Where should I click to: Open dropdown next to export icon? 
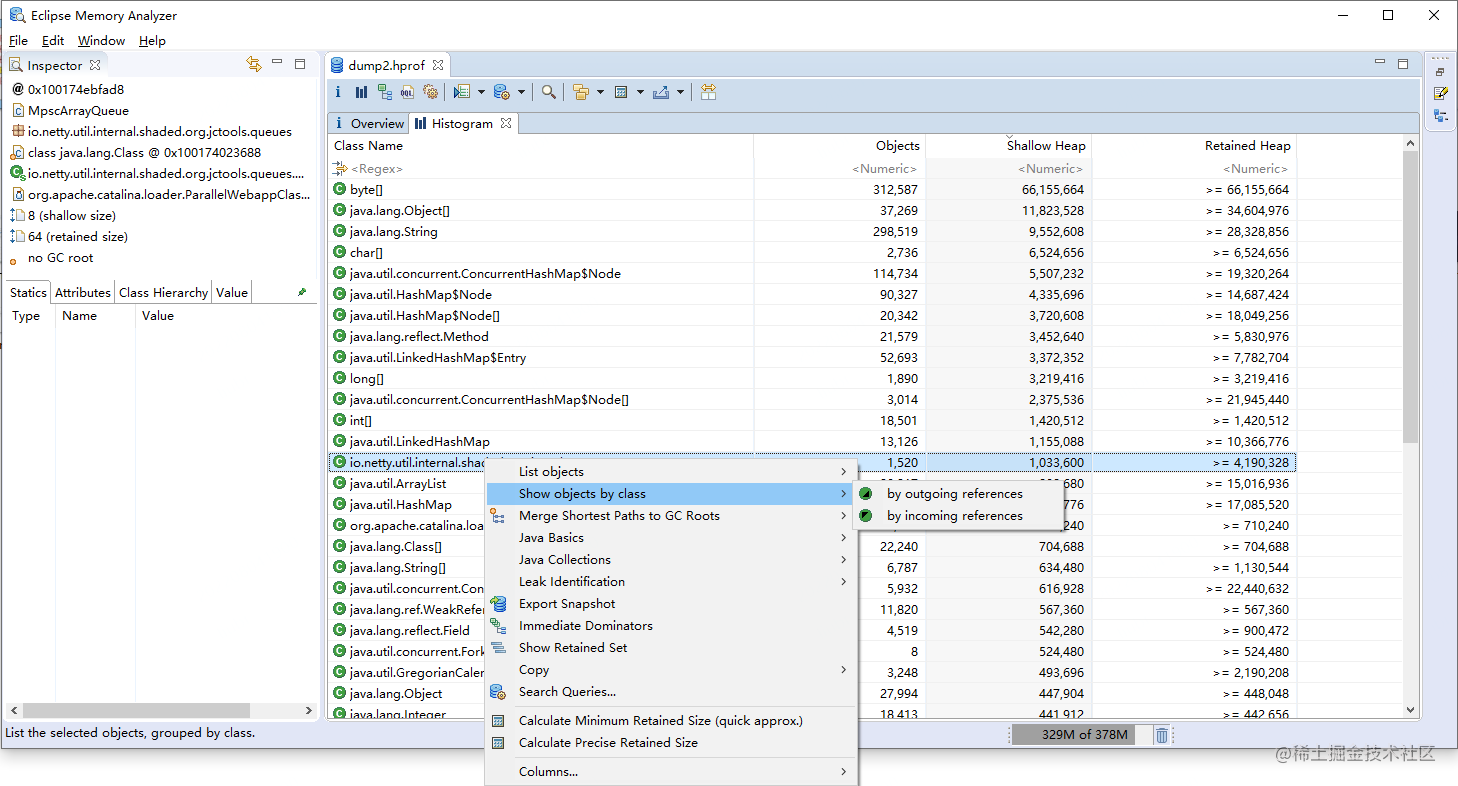coord(680,92)
